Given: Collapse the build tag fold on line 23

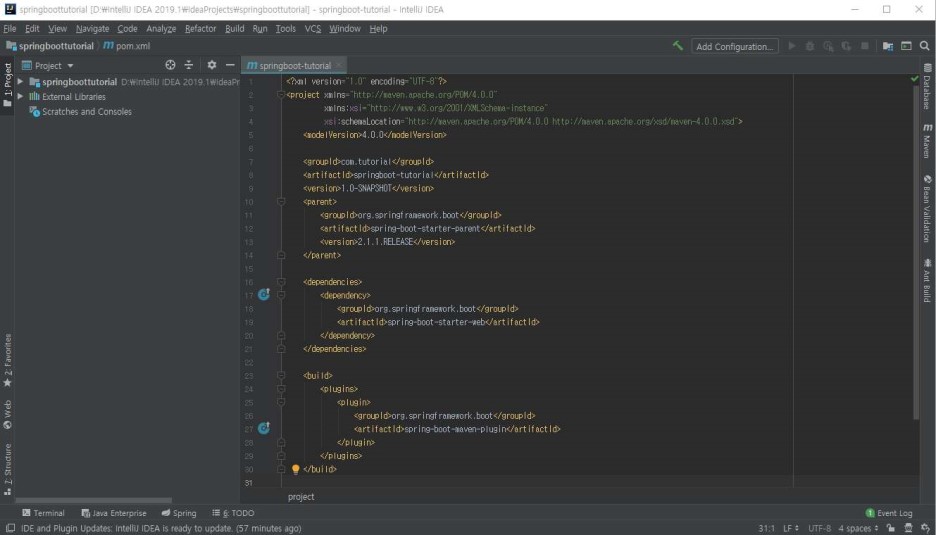Looking at the screenshot, I should (281, 376).
